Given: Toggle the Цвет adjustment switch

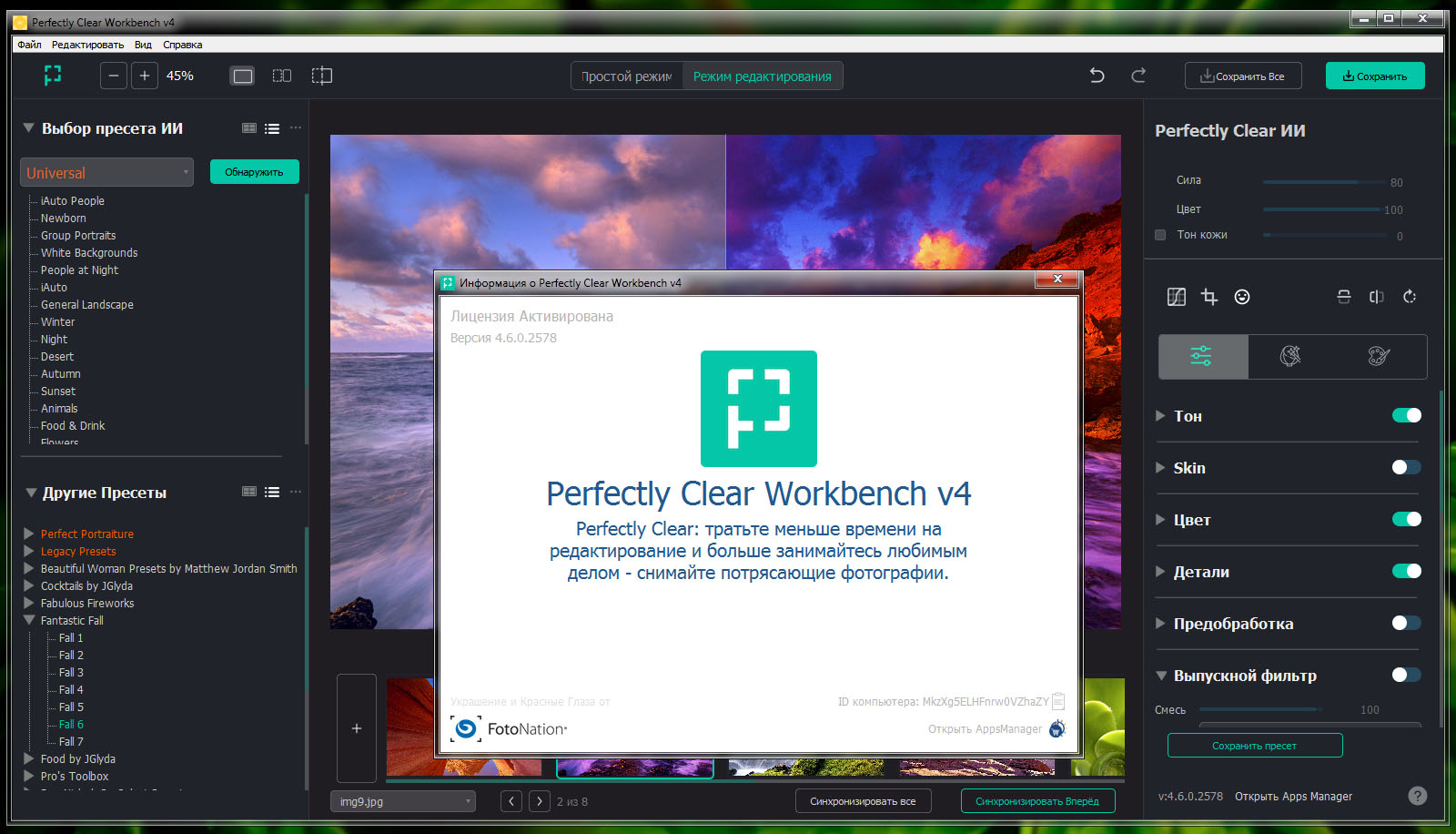Looking at the screenshot, I should pyautogui.click(x=1407, y=519).
